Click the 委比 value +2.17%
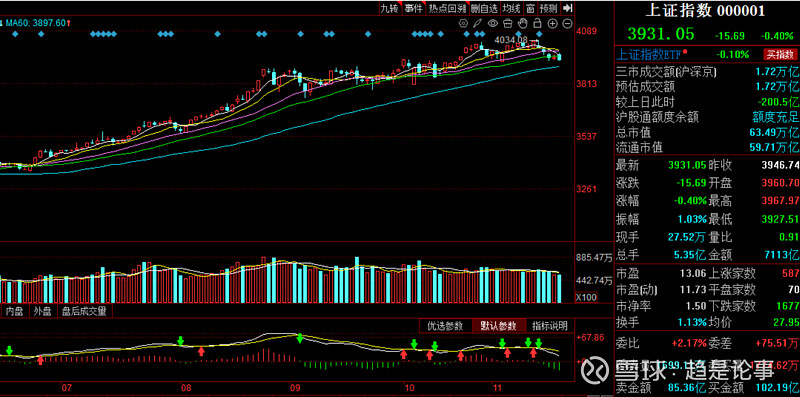This screenshot has height=397, width=800. (x=689, y=343)
